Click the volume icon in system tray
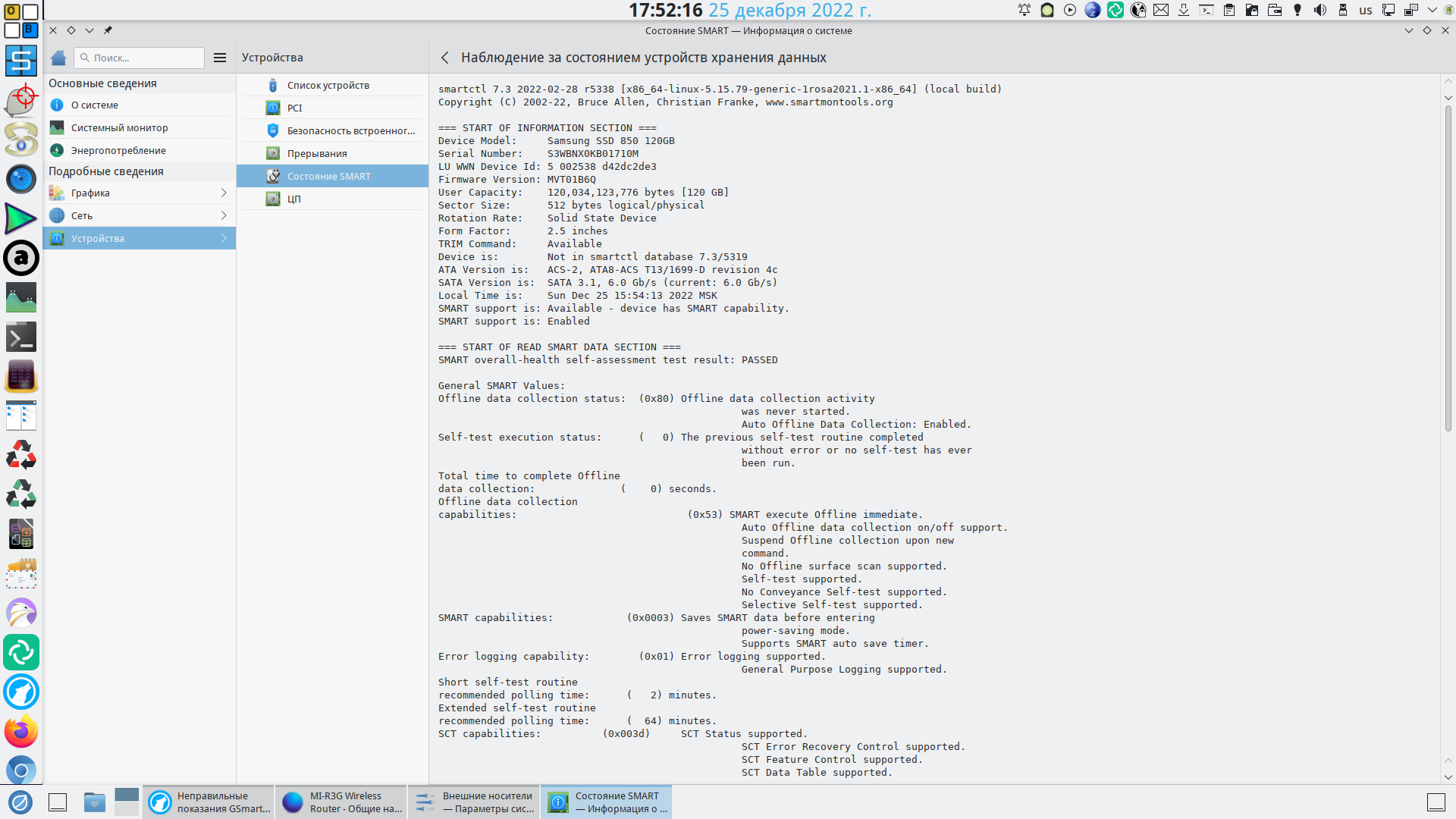This screenshot has height=819, width=1456. (x=1320, y=10)
